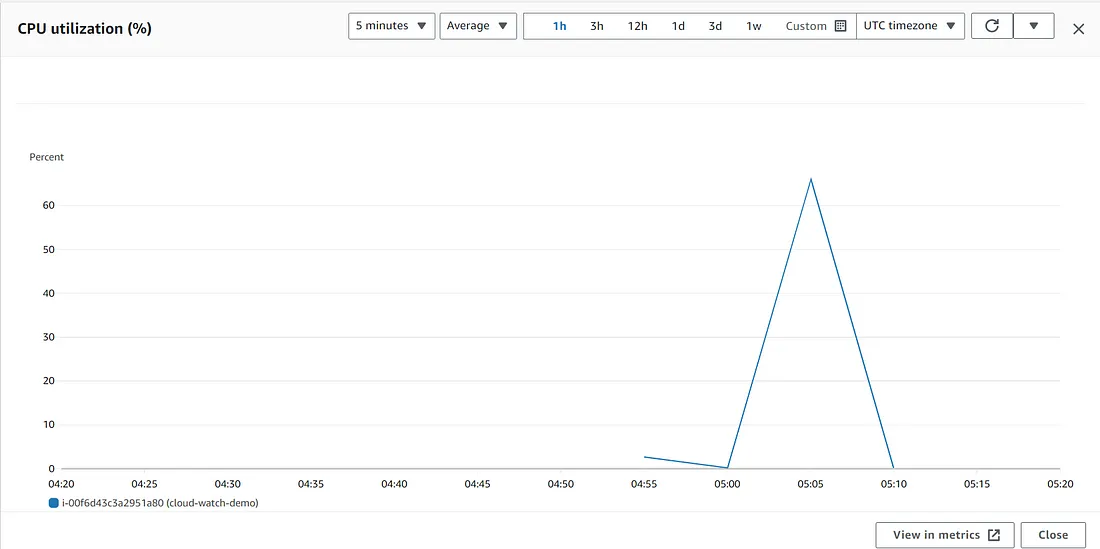Click the peak data point at 05:05

tap(810, 179)
